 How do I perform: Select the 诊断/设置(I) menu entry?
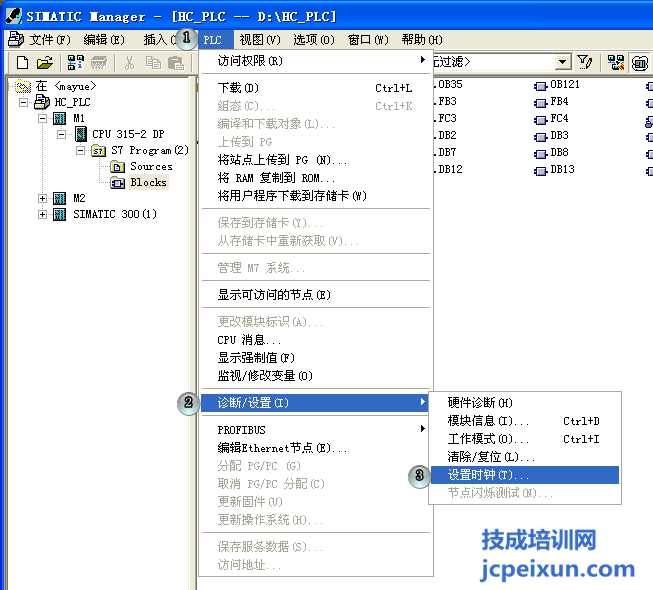pos(316,403)
